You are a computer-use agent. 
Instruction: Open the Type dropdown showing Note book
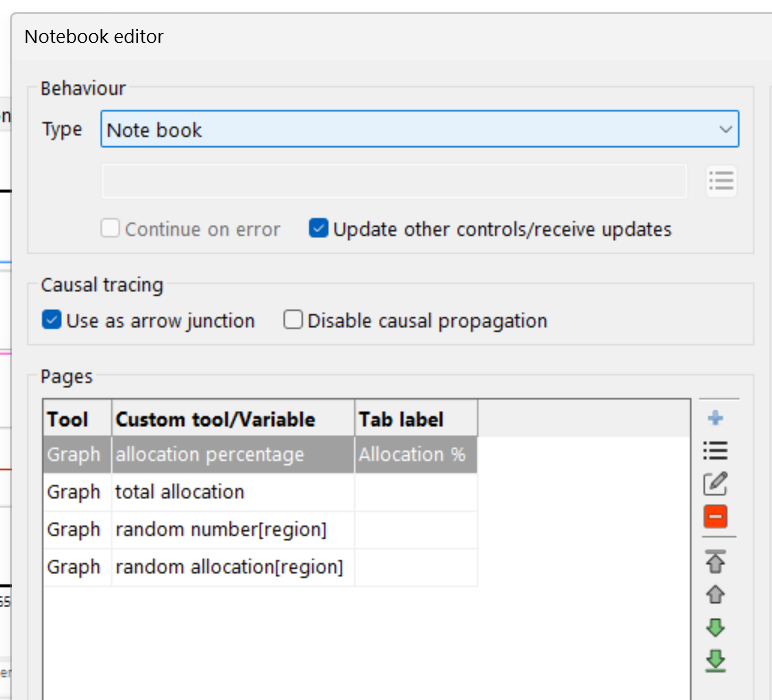click(419, 129)
